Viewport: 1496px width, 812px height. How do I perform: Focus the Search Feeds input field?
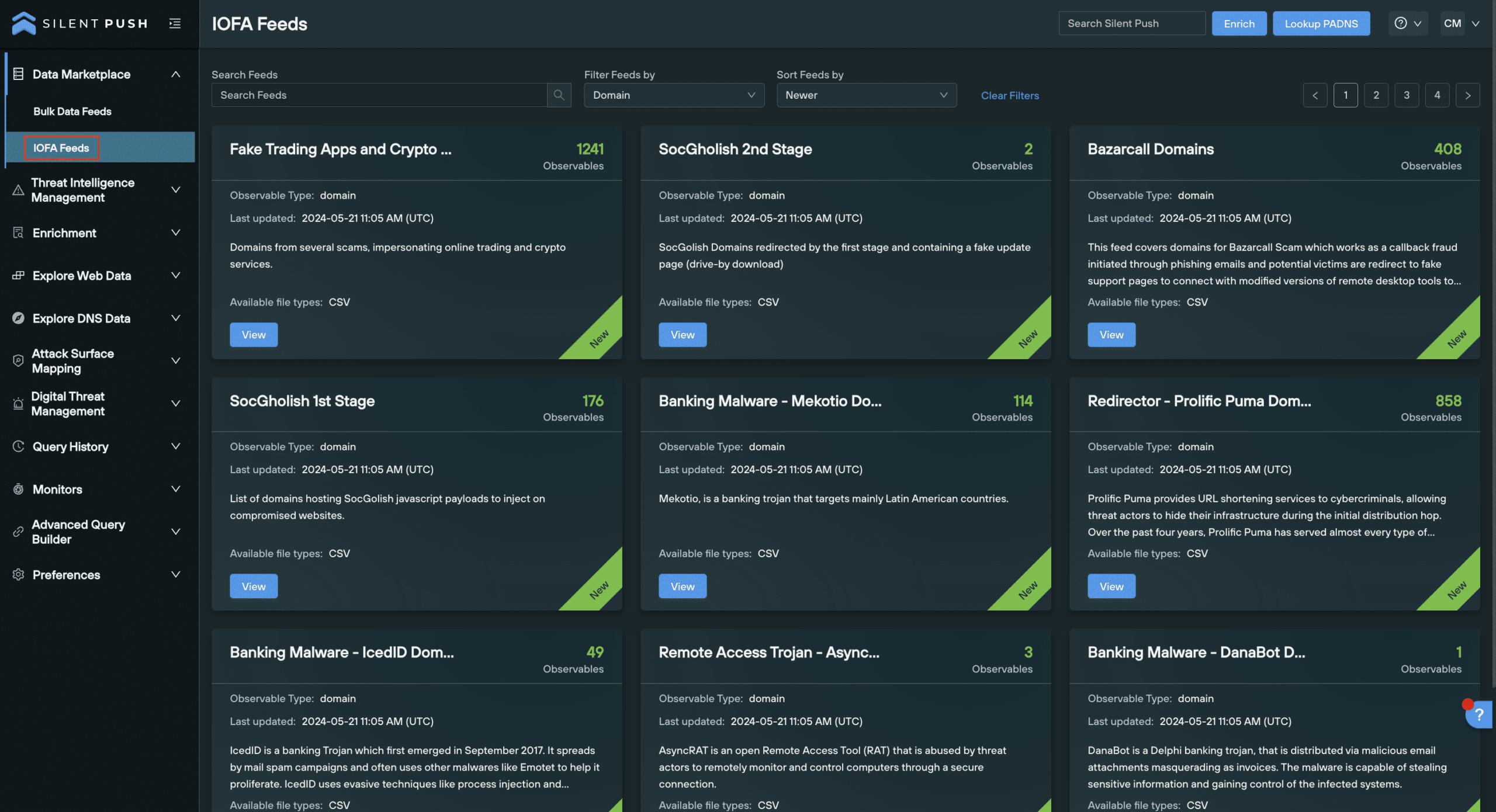379,95
